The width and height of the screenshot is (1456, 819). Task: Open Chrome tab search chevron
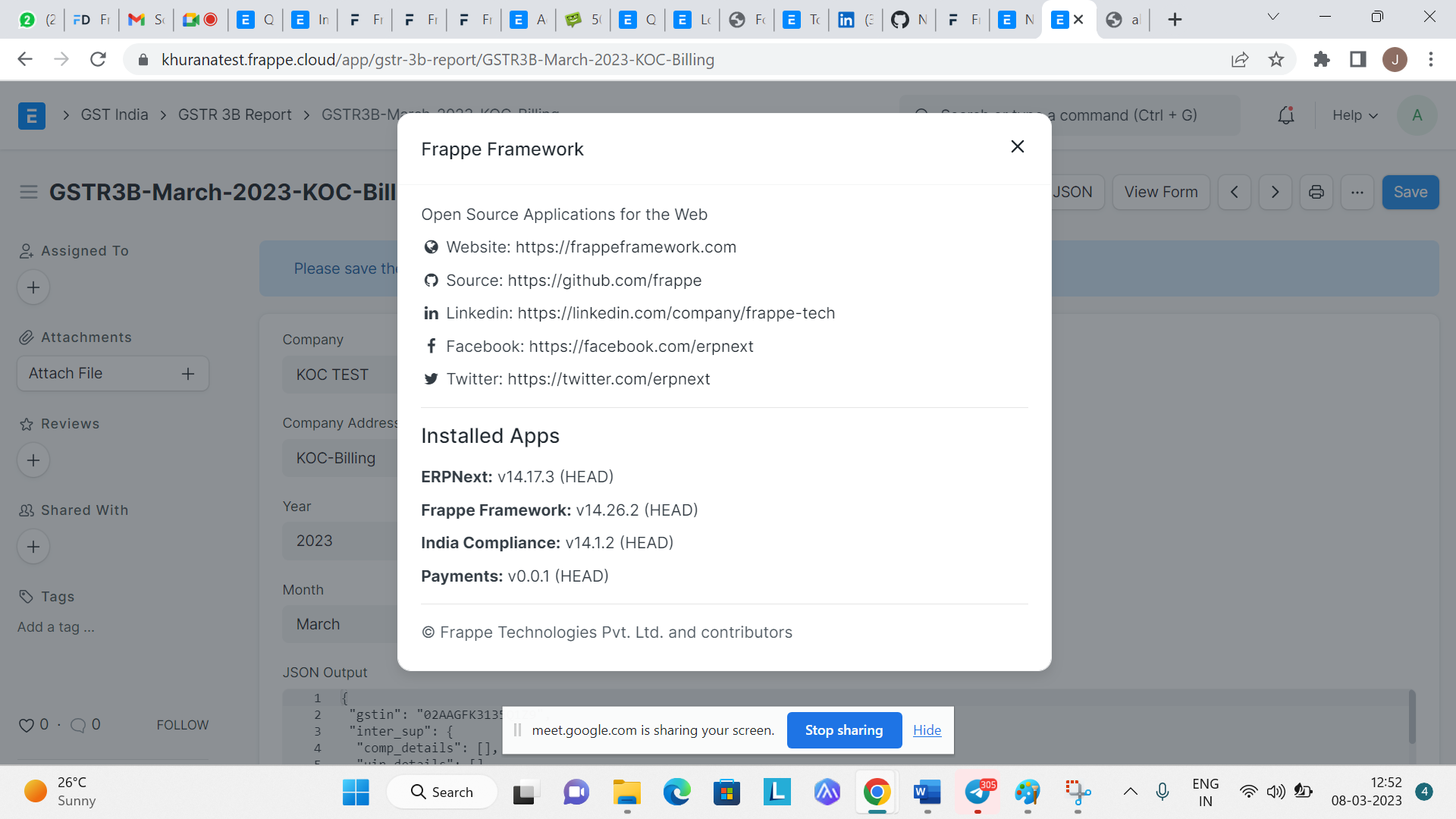(1272, 17)
